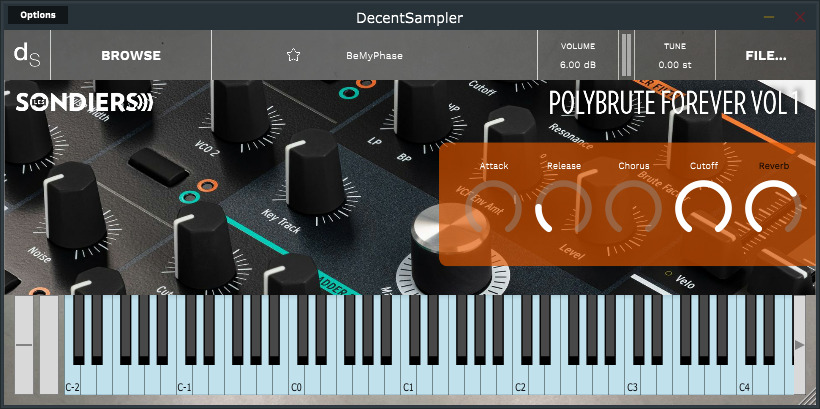Click the Tune 0.00 st value
This screenshot has width=820, height=409.
point(675,65)
